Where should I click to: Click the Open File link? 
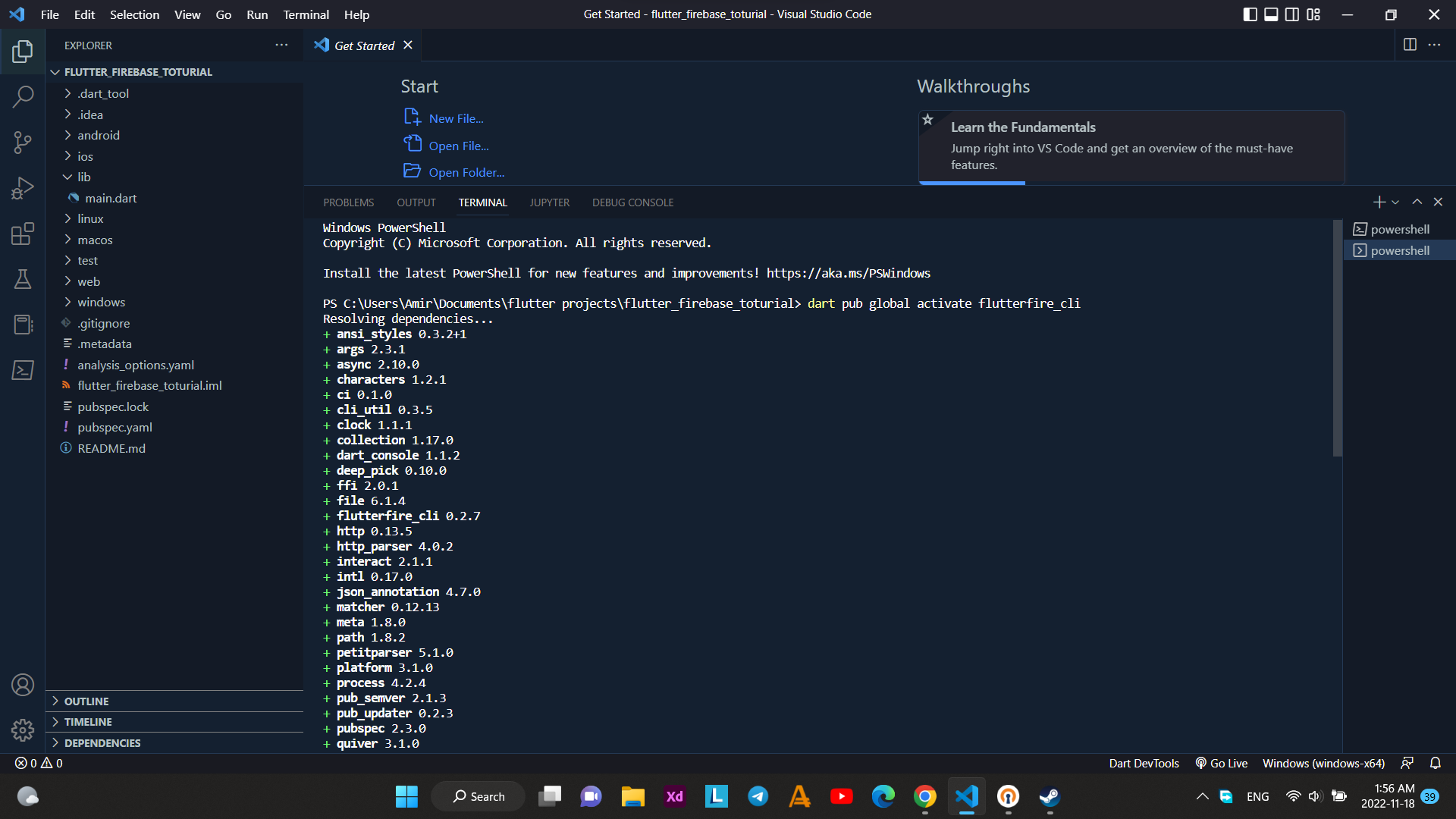[x=459, y=146]
